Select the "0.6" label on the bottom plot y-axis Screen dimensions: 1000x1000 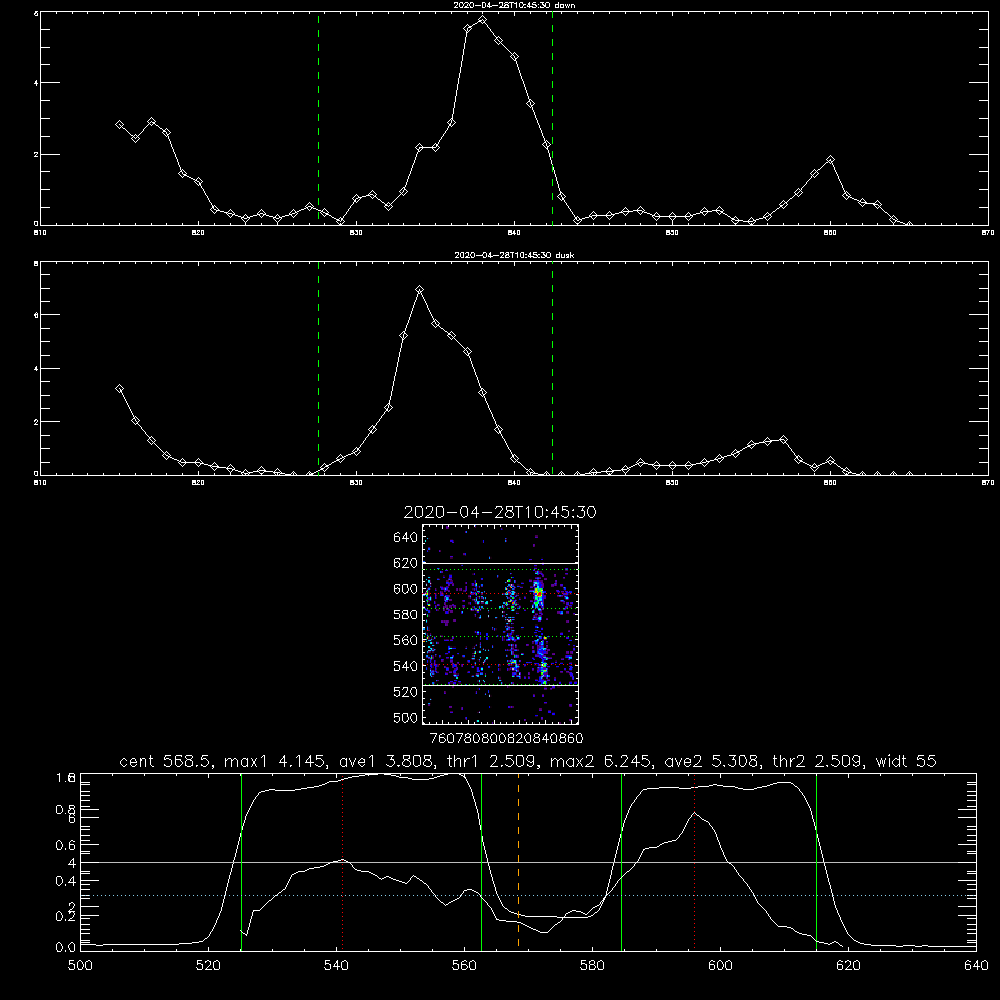[66, 845]
